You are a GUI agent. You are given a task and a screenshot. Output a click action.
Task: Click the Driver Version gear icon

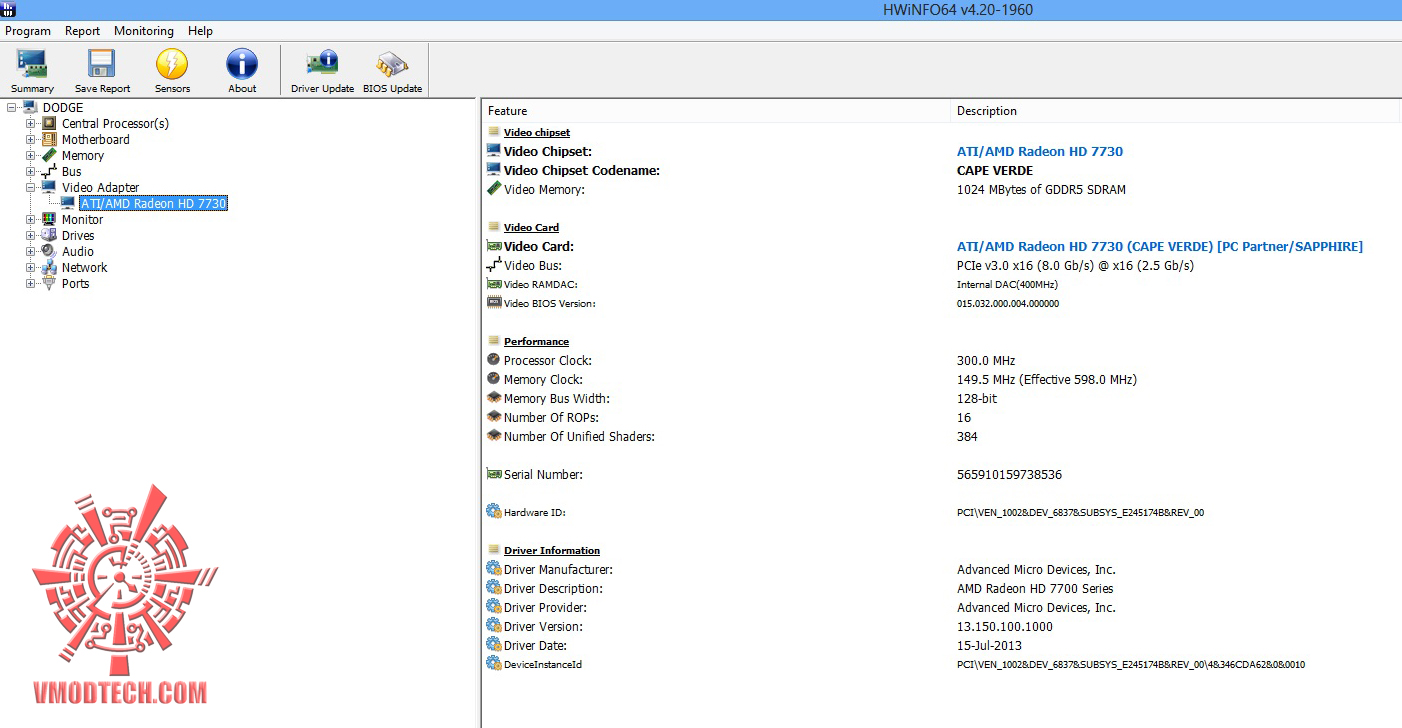coord(493,626)
